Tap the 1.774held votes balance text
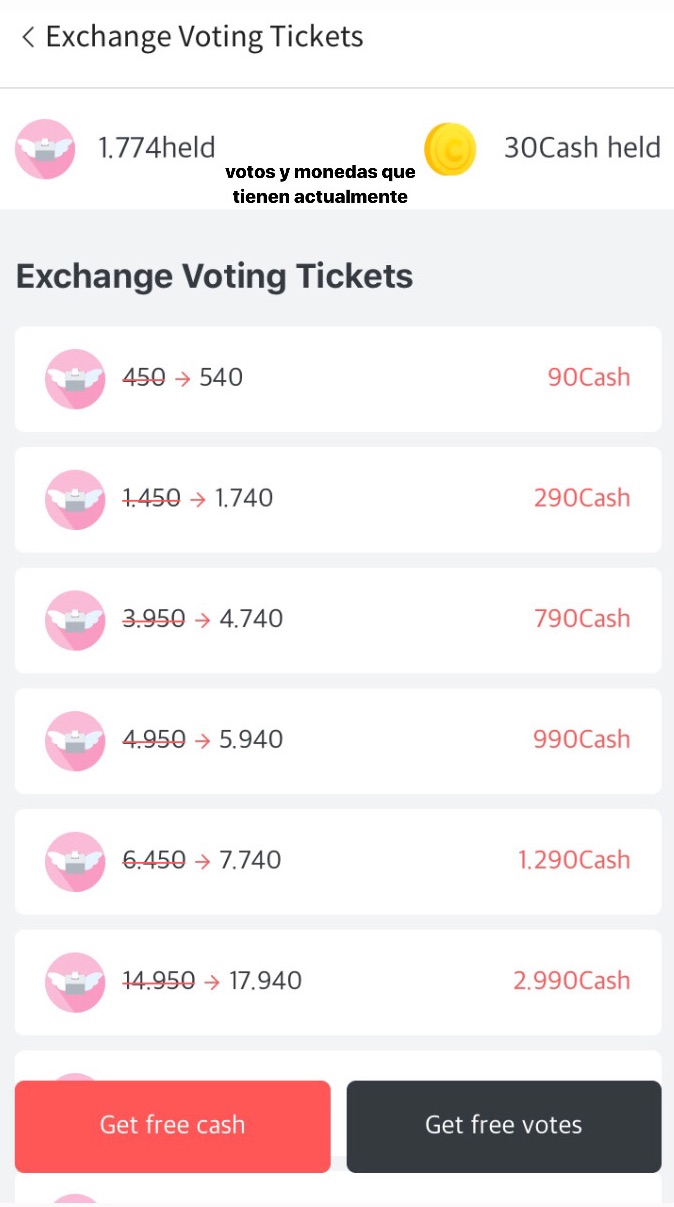The height and width of the screenshot is (1207, 674). coord(156,148)
